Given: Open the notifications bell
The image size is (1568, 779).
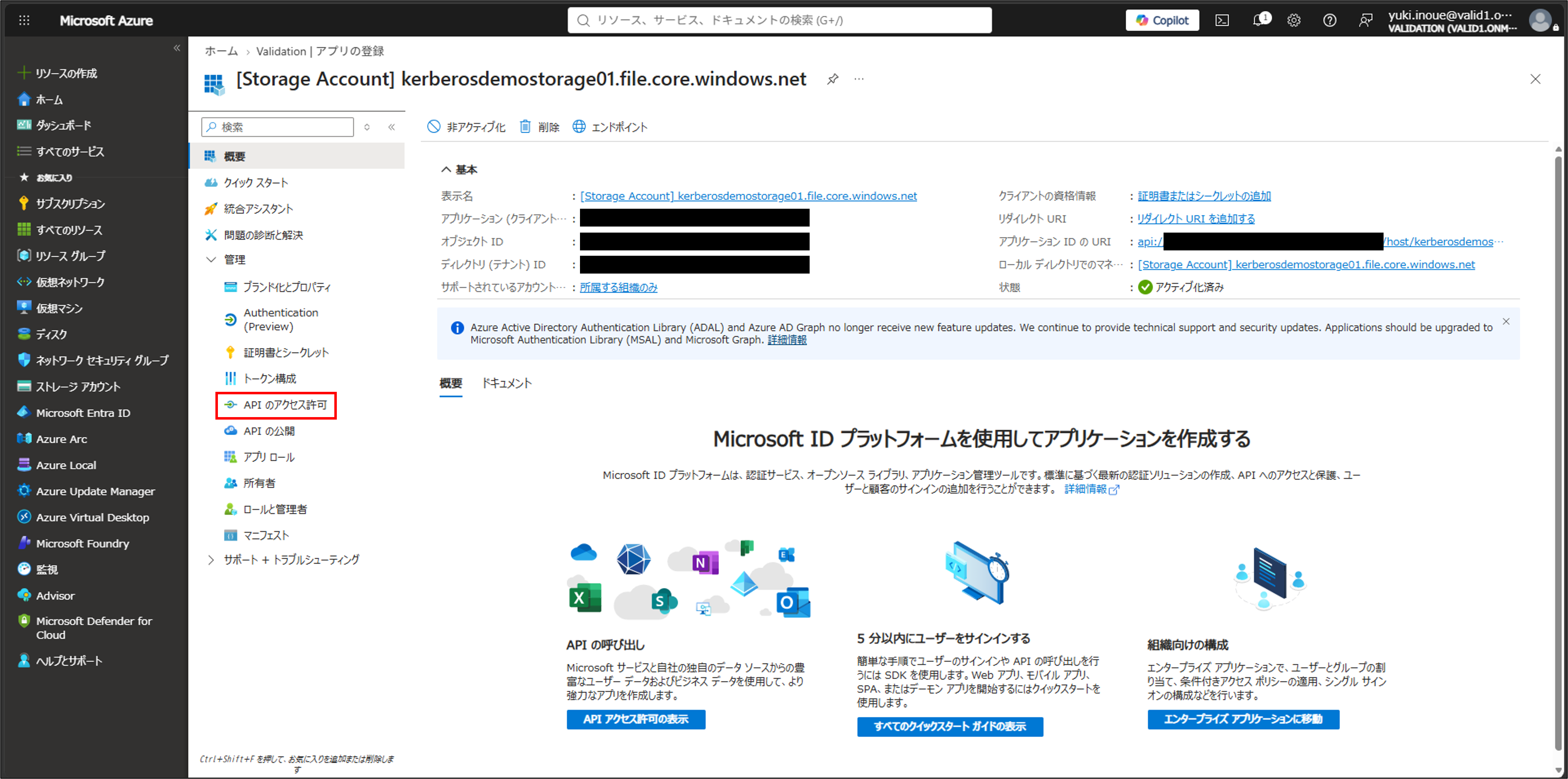Looking at the screenshot, I should point(1259,20).
